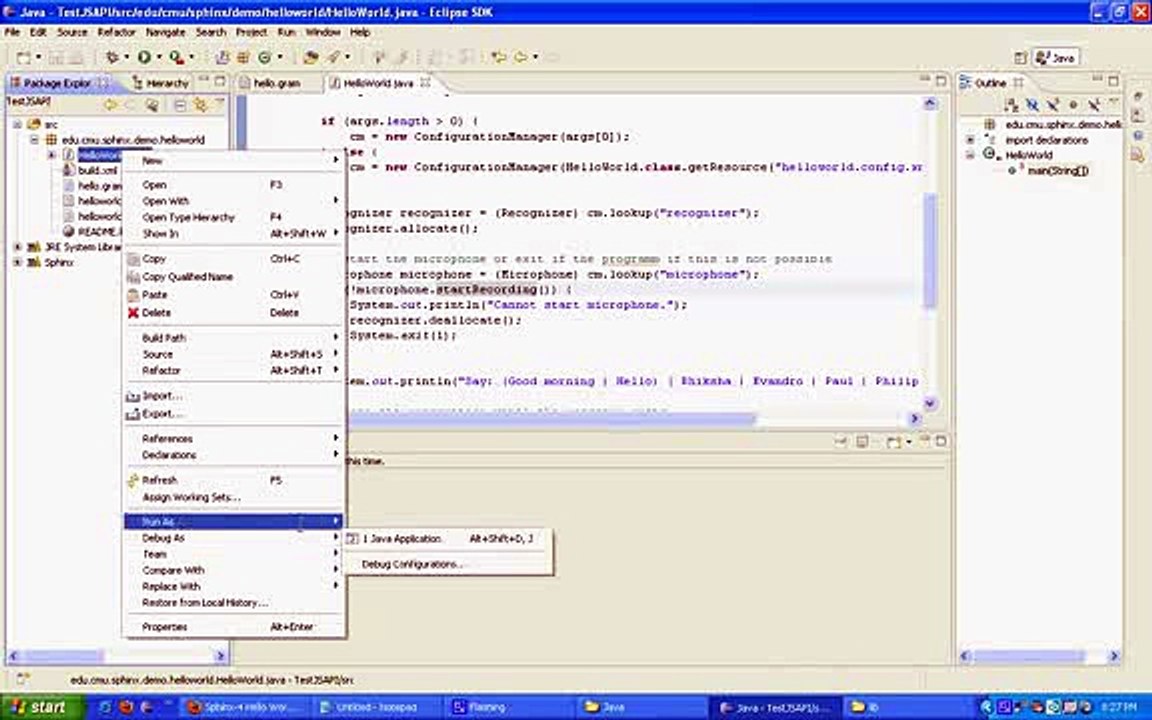Image resolution: width=1152 pixels, height=720 pixels.
Task: Click Debug Configurations... in submenu
Action: (448, 564)
